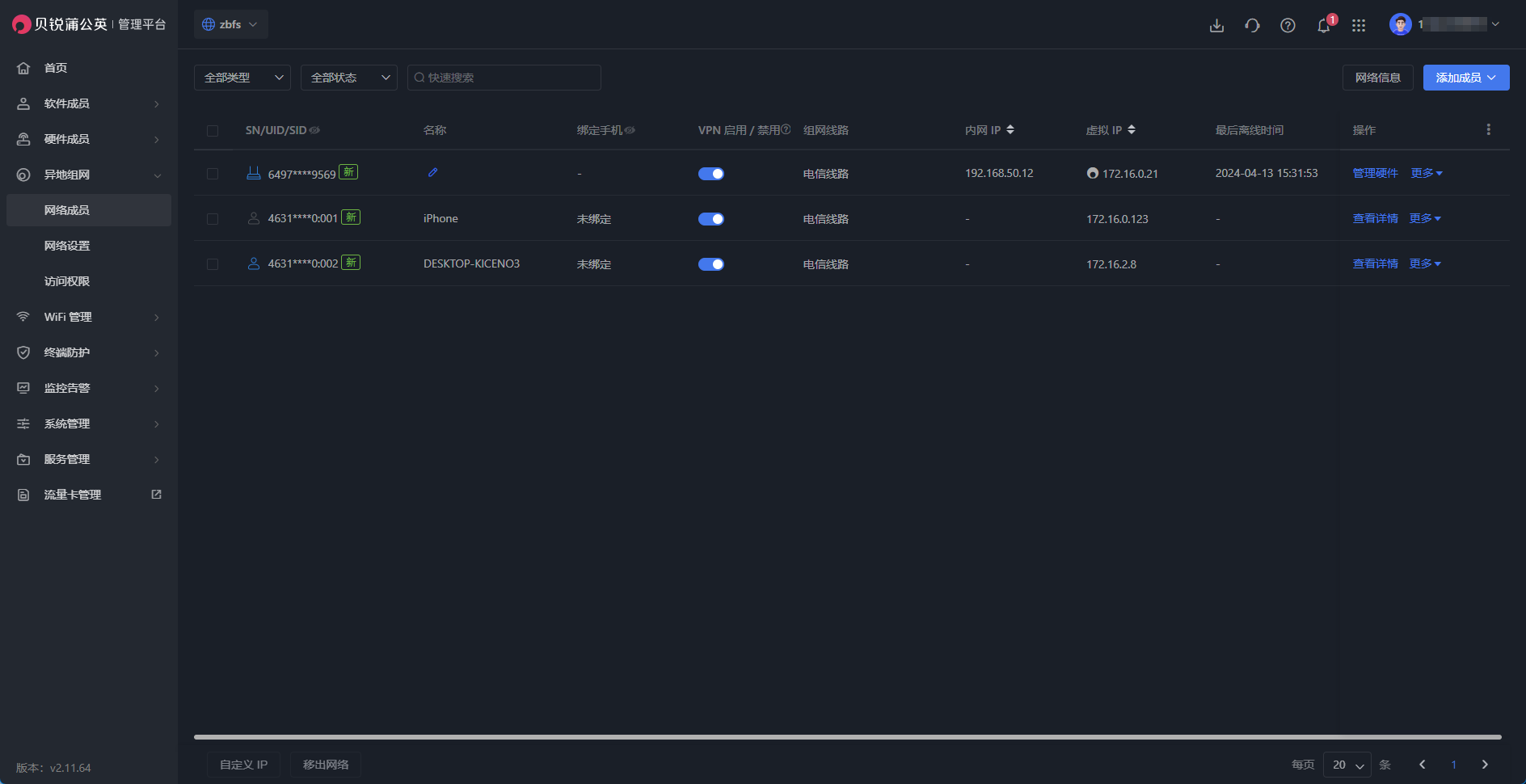Screen dimensions: 1526x784
Task: Select the checkbox for 6497****9569 row
Action: click(x=213, y=174)
